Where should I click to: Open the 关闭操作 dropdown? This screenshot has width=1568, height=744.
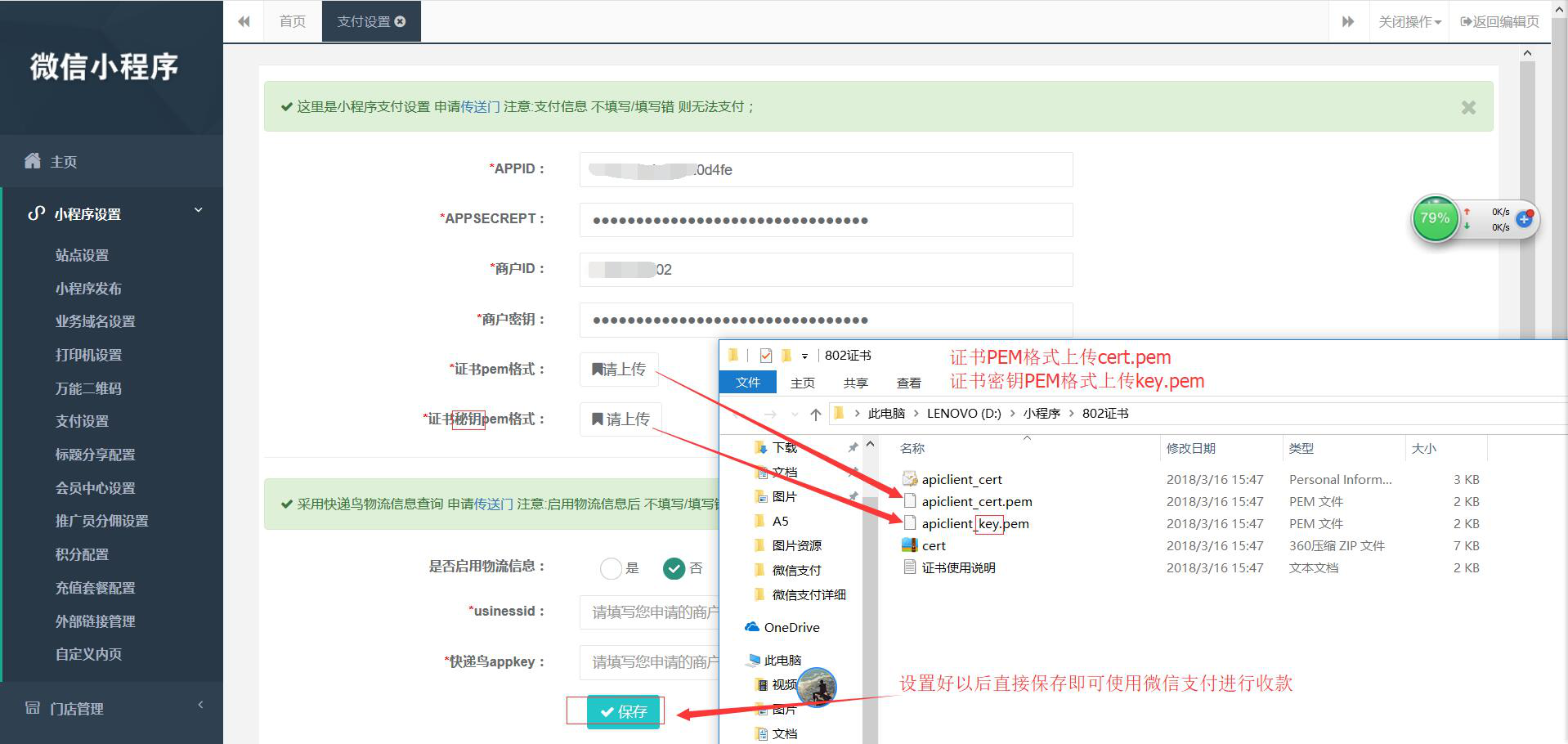(1409, 21)
